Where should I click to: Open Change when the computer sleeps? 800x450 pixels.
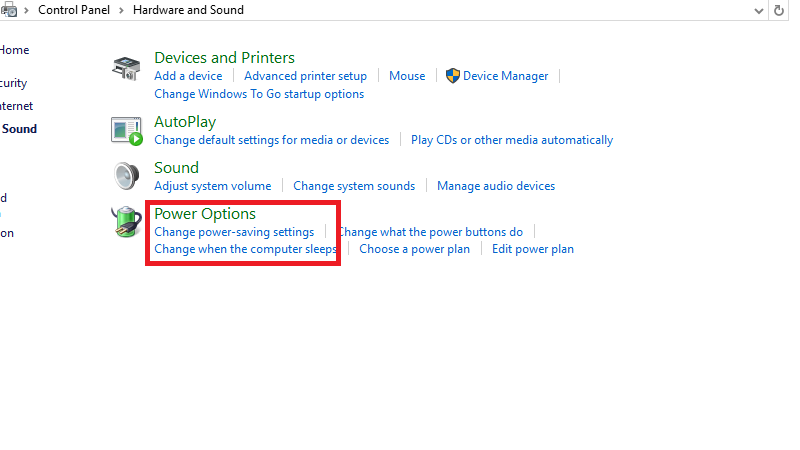pos(245,249)
